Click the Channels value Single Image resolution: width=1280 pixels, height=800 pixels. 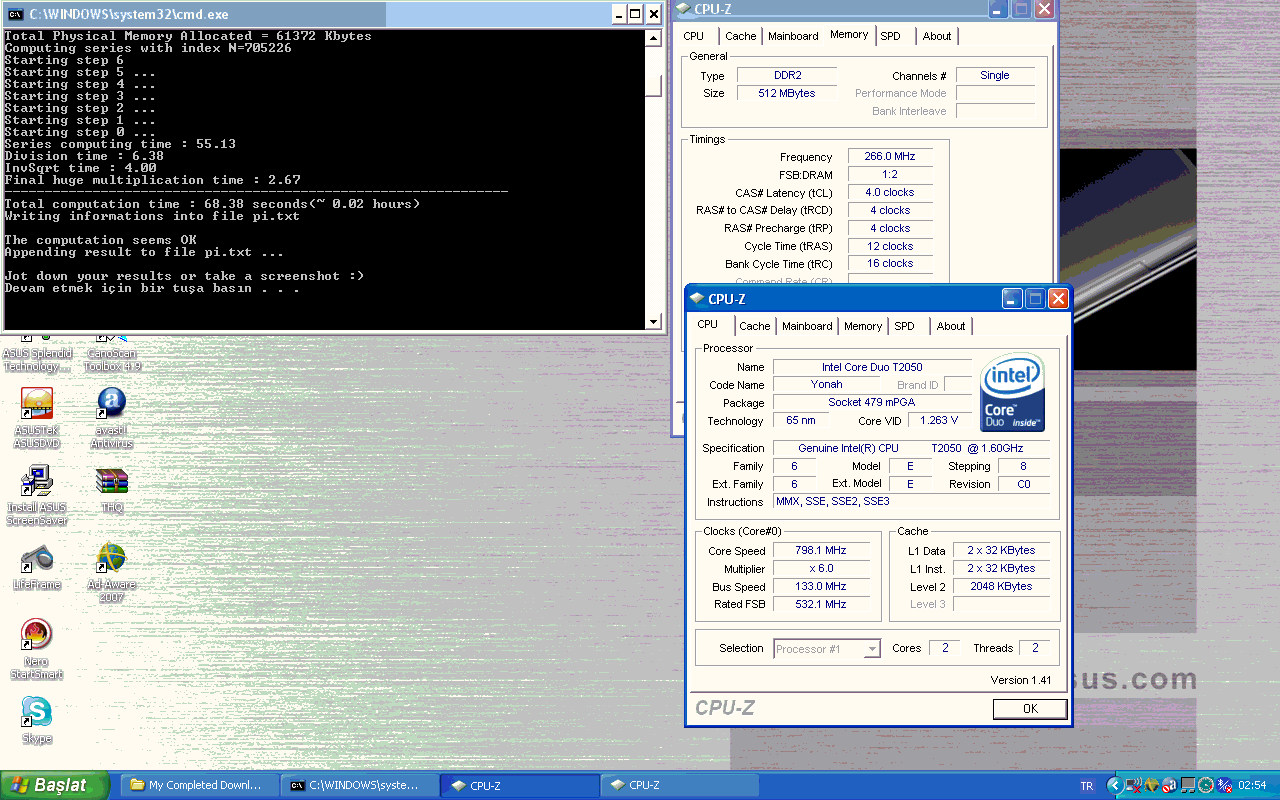(x=995, y=75)
